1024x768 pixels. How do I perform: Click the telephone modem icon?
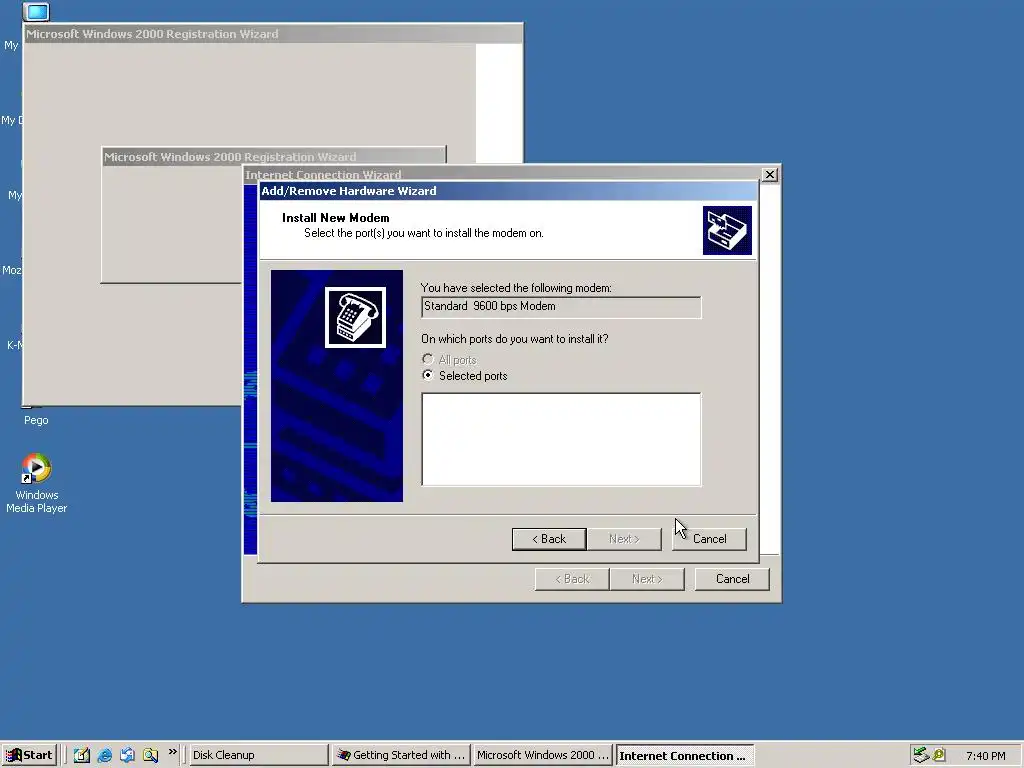point(355,317)
